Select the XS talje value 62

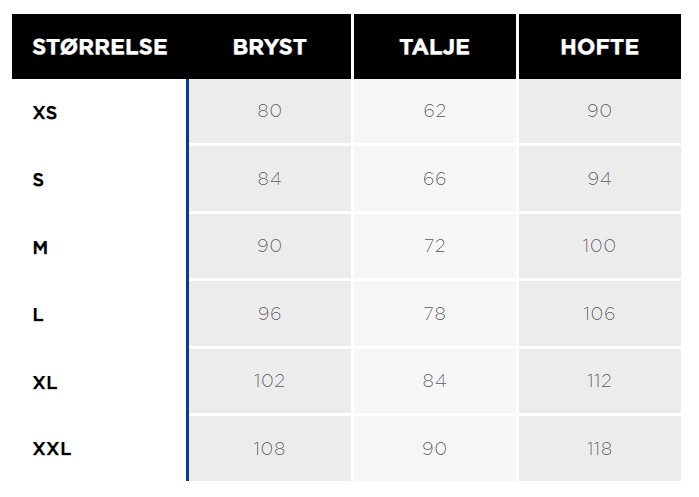[x=435, y=111]
